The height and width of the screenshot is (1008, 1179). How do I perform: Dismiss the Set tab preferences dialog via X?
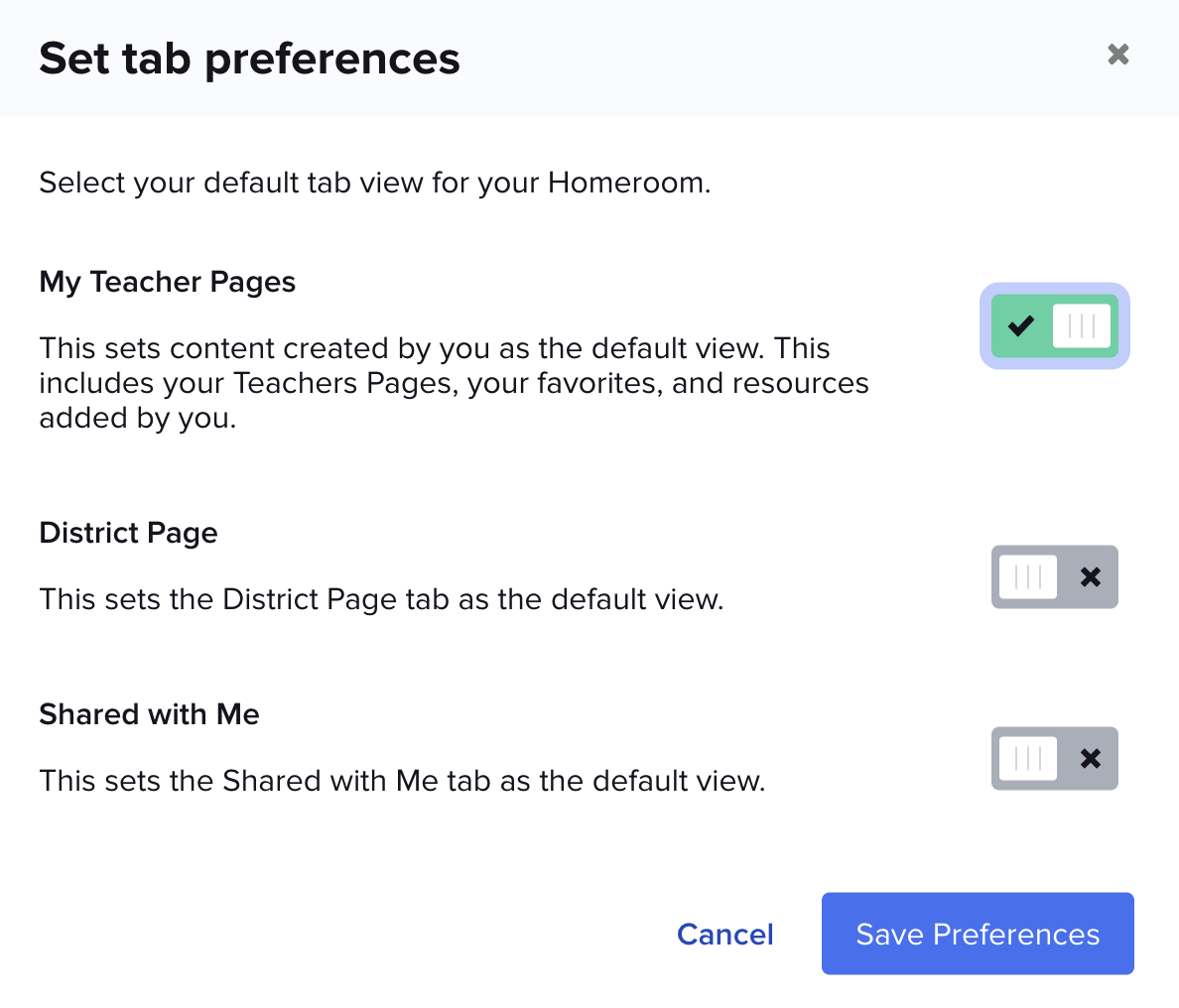point(1117,55)
